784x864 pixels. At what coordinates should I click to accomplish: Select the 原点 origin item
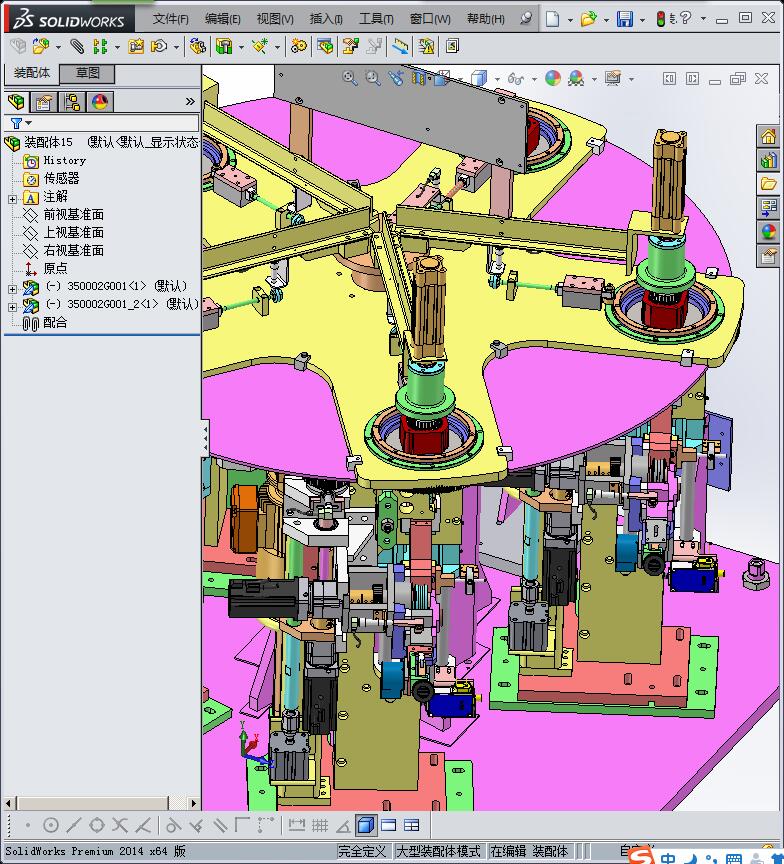click(x=55, y=268)
